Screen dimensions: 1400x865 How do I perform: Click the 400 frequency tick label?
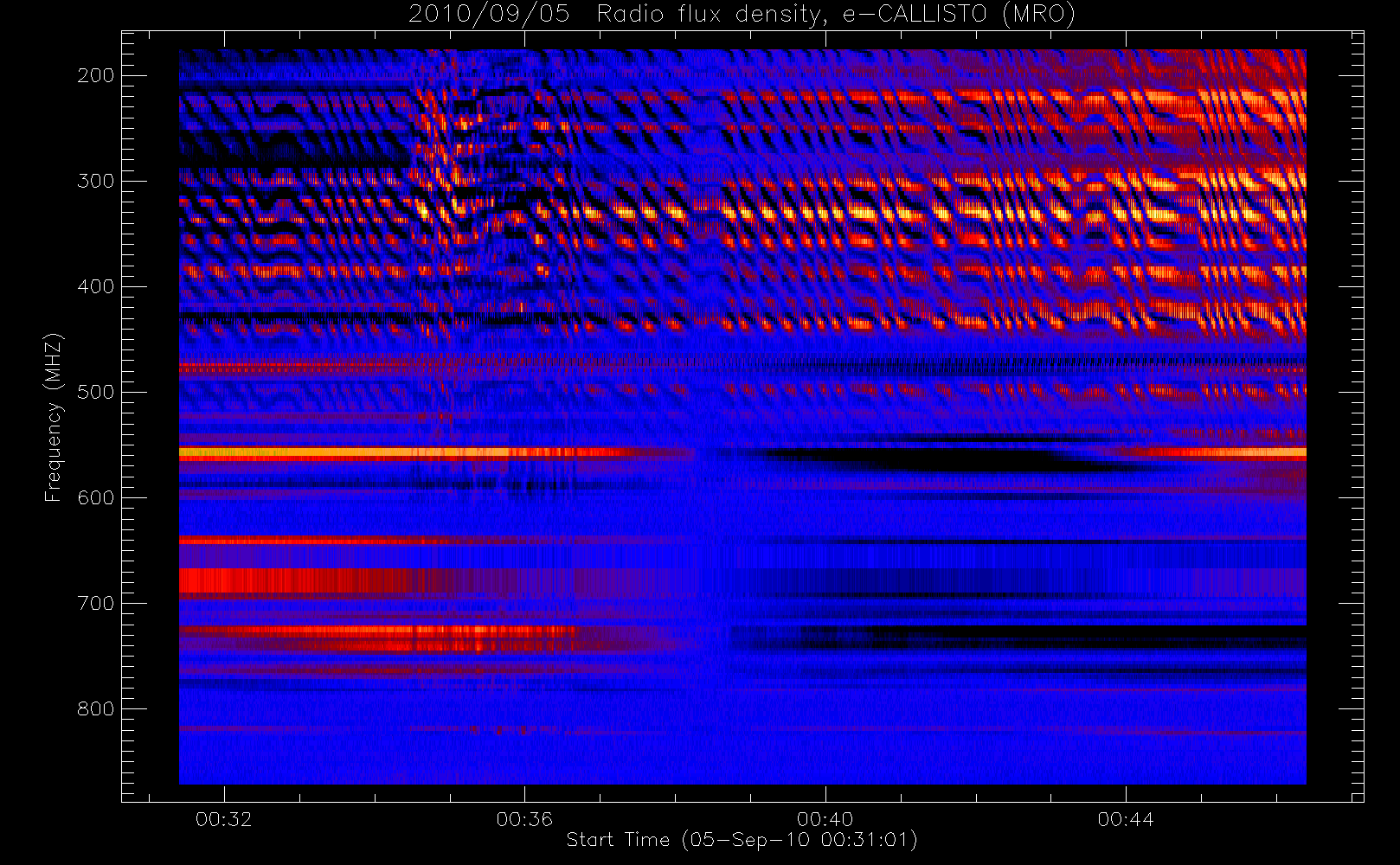[96, 286]
